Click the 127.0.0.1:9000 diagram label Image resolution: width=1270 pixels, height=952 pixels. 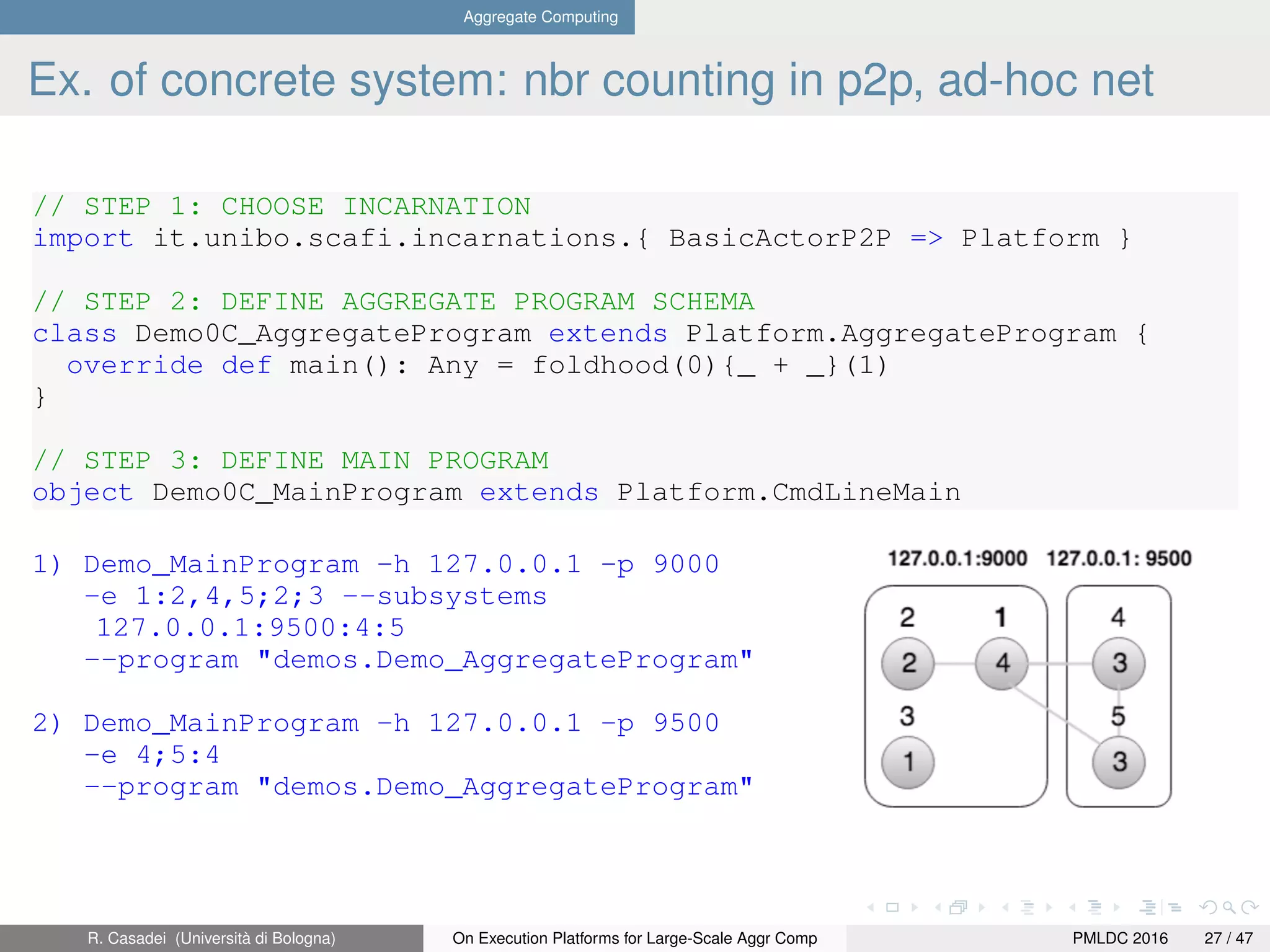coord(957,558)
